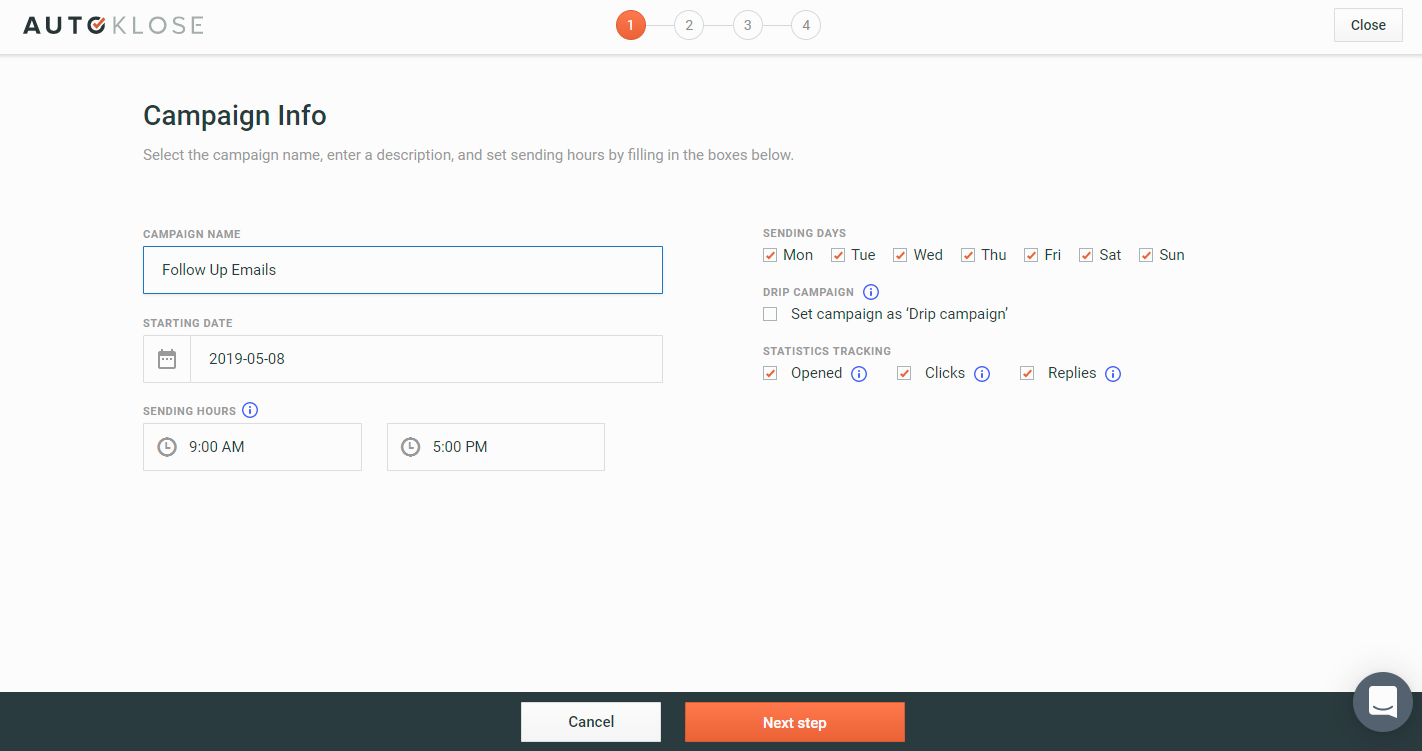This screenshot has width=1422, height=751.
Task: Toggle Replies statistics tracking checkbox
Action: (1027, 373)
